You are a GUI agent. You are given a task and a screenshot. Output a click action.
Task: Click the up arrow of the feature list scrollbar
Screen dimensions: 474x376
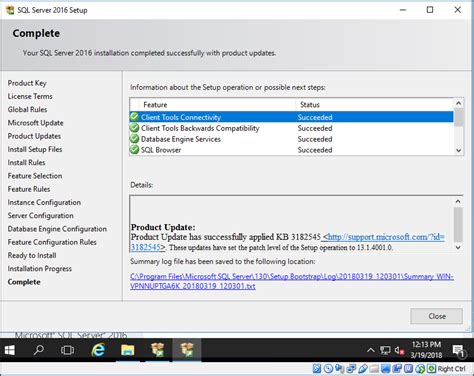[458, 103]
